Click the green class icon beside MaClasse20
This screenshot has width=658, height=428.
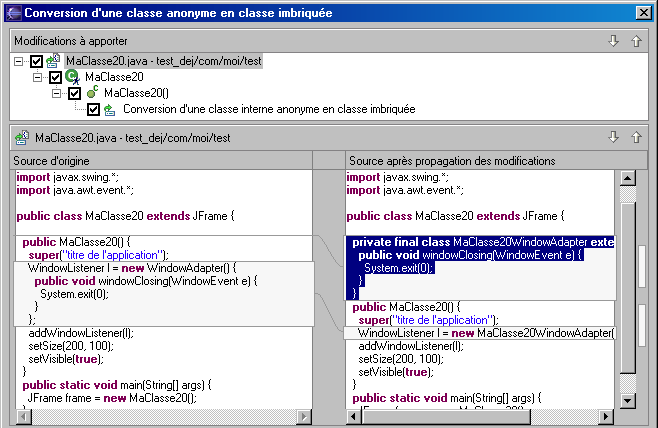click(x=73, y=77)
